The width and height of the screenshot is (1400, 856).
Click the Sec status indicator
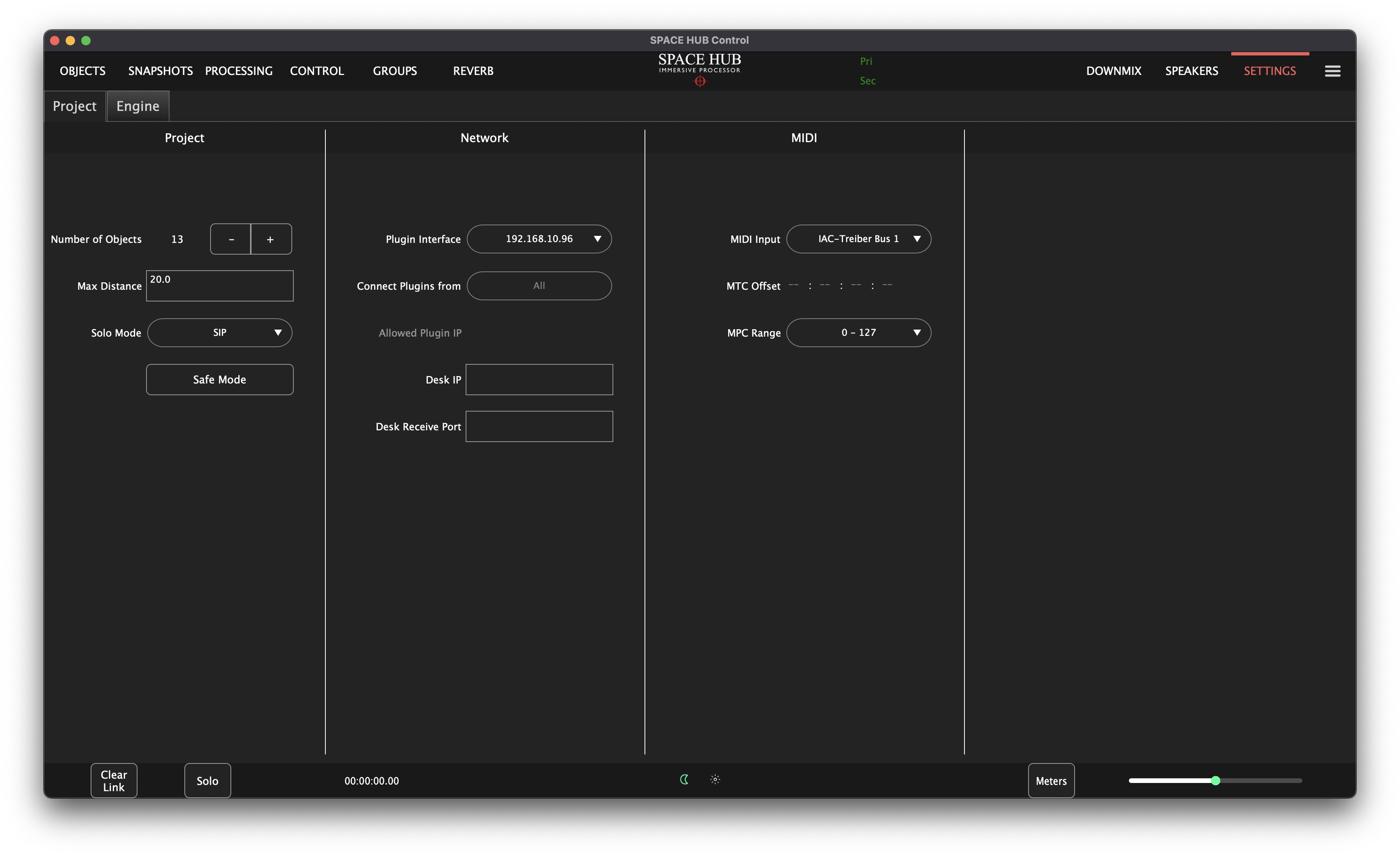[x=868, y=81]
